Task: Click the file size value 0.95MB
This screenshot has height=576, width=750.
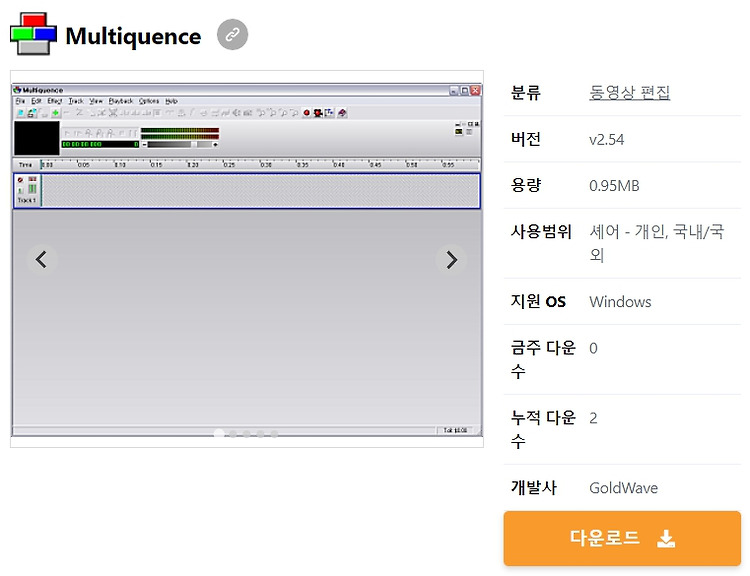Action: tap(614, 186)
